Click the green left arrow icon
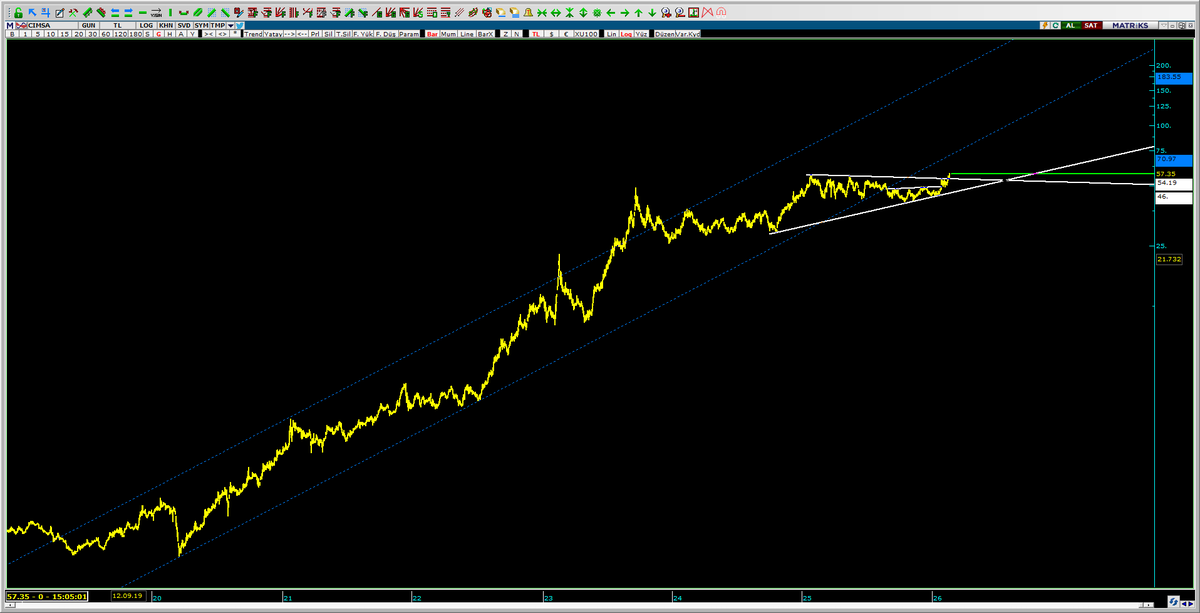The width and height of the screenshot is (1200, 613). pyautogui.click(x=610, y=13)
